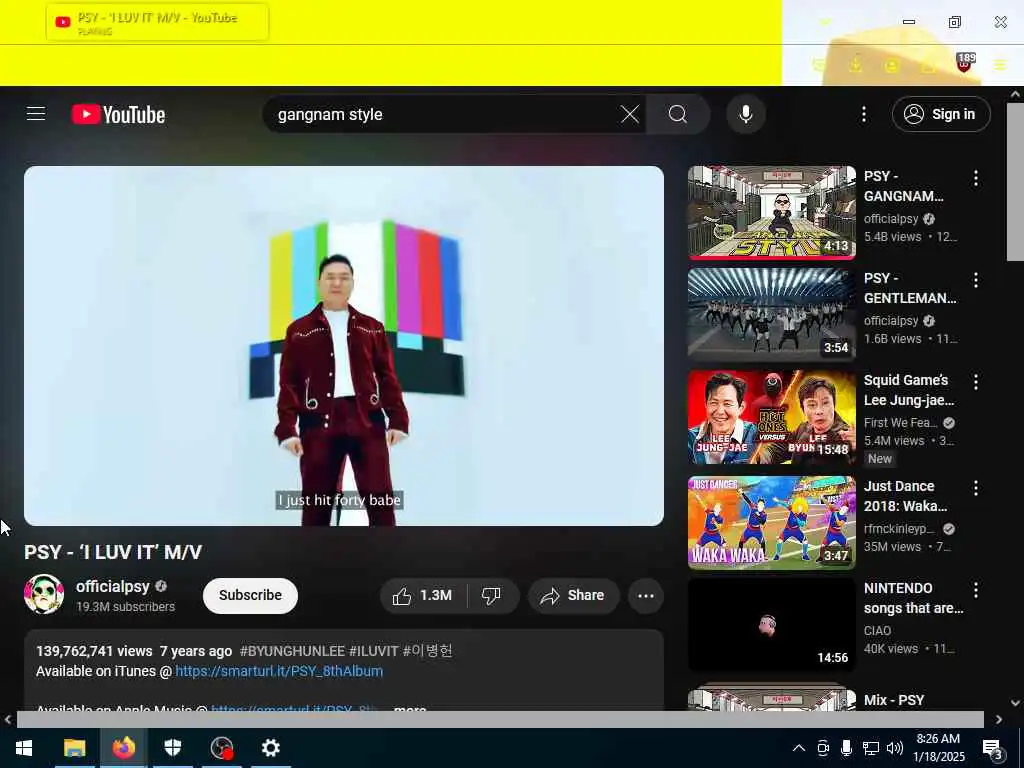Click the video player to pause playback
Image resolution: width=1024 pixels, height=768 pixels.
(344, 345)
